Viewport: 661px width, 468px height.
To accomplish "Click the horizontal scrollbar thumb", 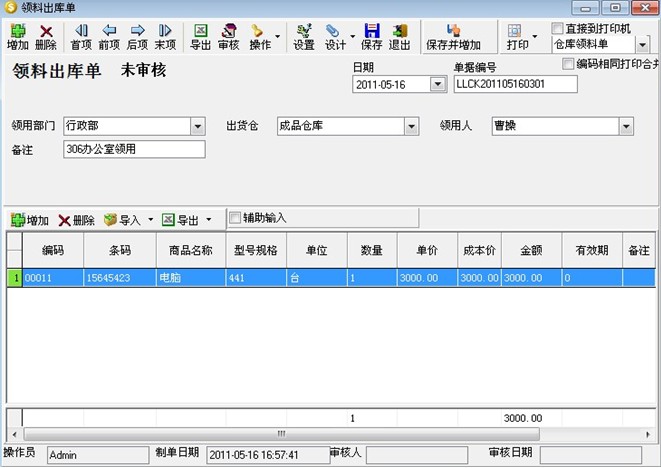I will (282, 433).
